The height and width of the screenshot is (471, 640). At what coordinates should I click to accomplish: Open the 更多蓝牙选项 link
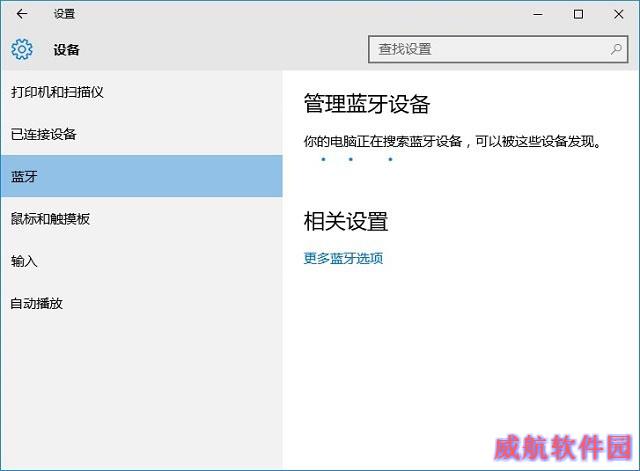343,258
